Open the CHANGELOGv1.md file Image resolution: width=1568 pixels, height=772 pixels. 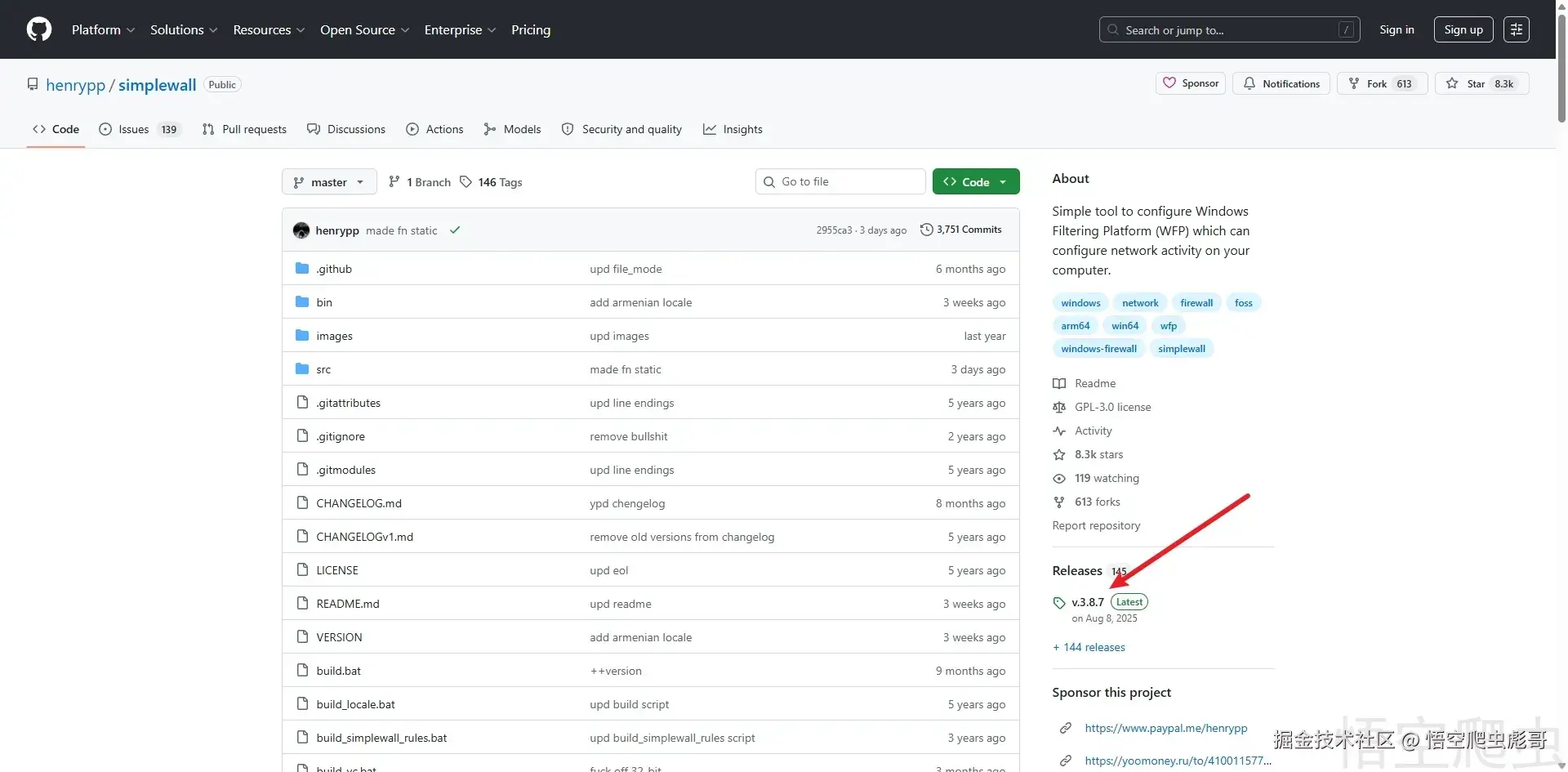pyautogui.click(x=365, y=537)
